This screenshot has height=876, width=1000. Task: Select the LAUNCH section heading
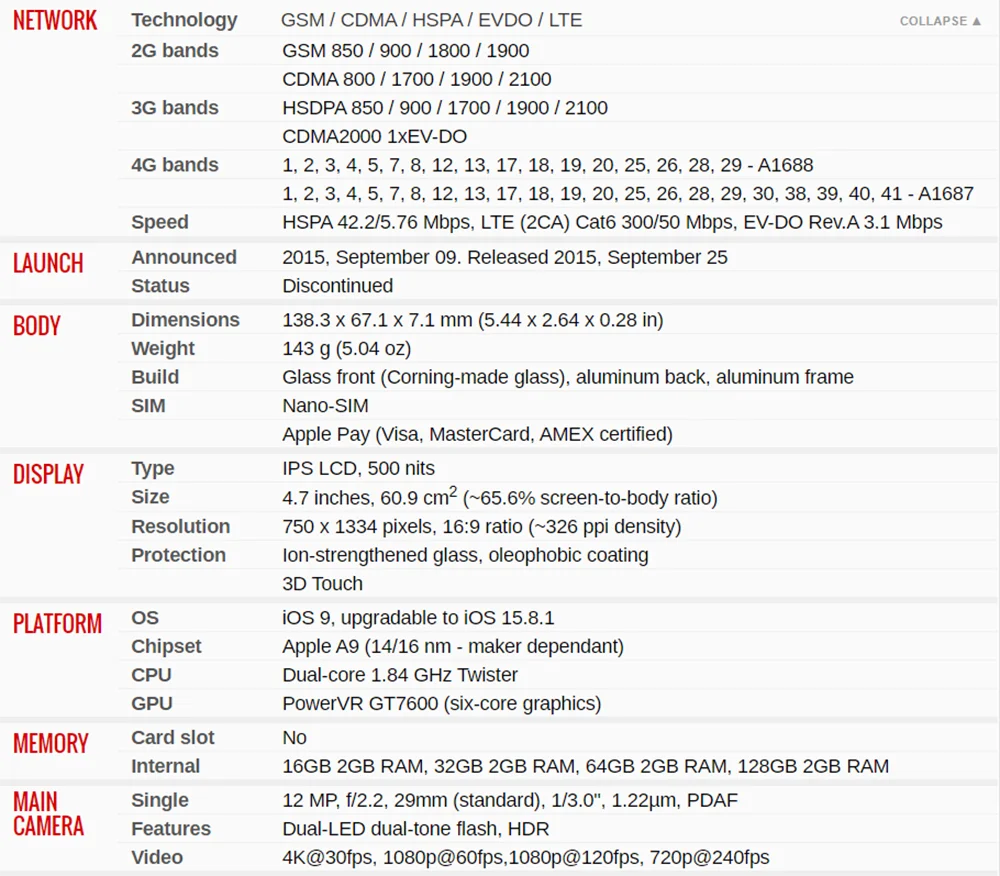click(48, 263)
